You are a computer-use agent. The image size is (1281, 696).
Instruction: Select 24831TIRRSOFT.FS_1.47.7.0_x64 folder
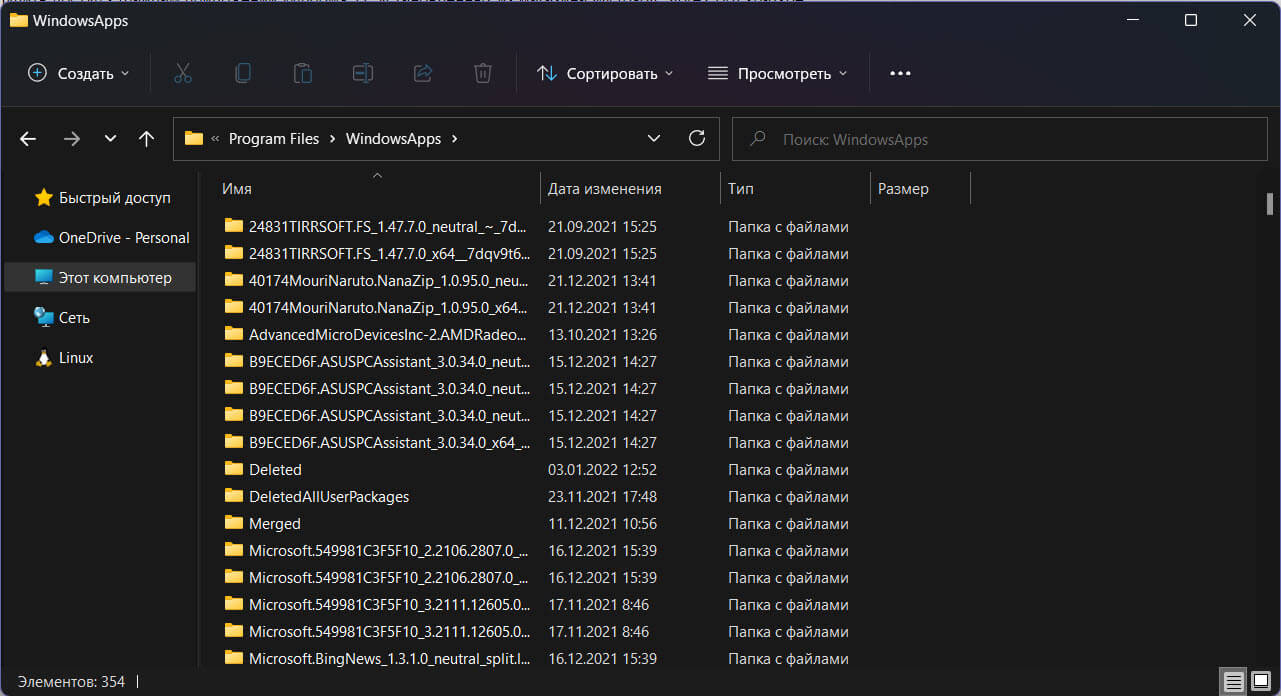tap(389, 253)
